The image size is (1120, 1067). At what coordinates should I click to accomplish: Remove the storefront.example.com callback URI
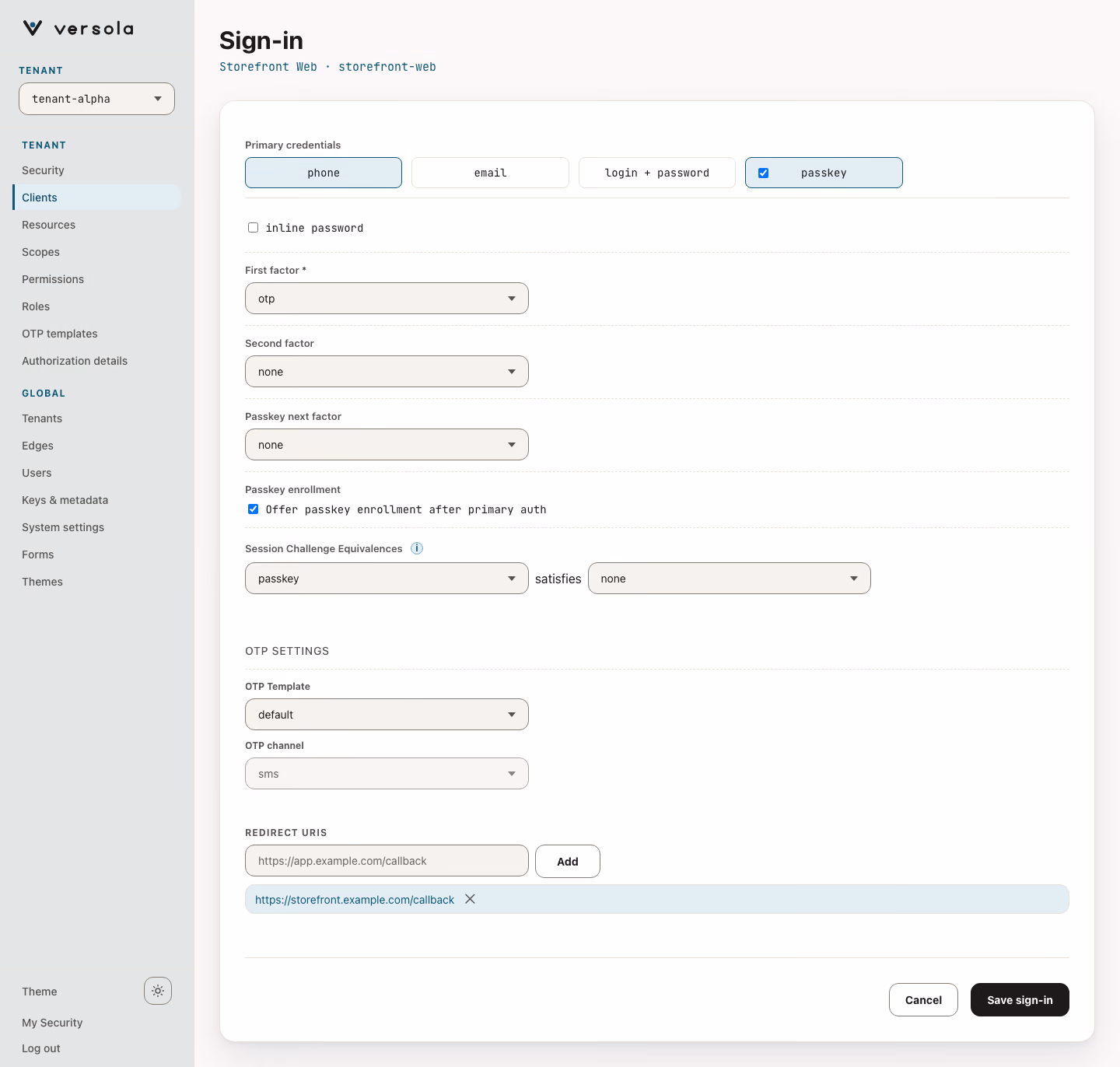[x=470, y=899]
